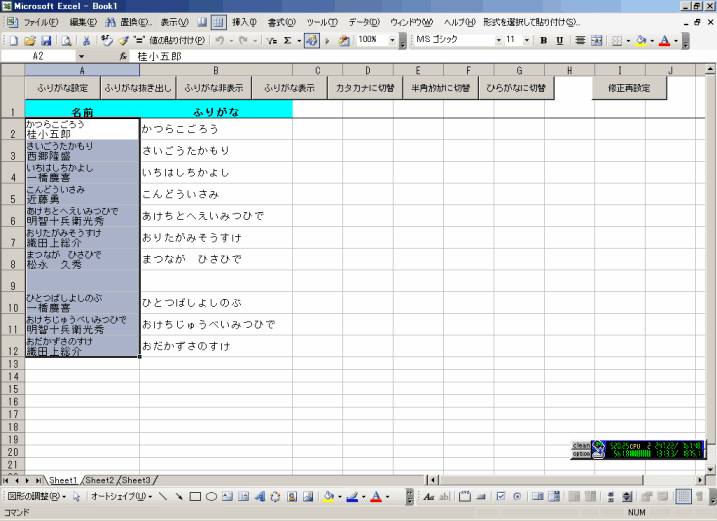717x521 pixels.
Task: Click the AutoSum sigma icon
Action: point(287,41)
